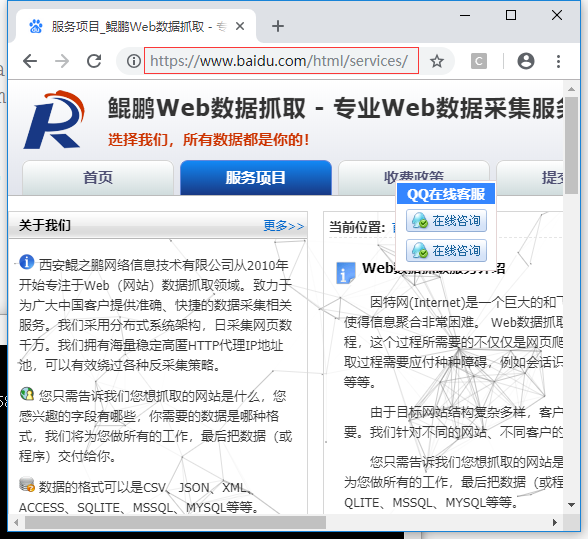The height and width of the screenshot is (539, 588).
Task: Open the partially visible 提交 navigation tab
Action: 530,177
